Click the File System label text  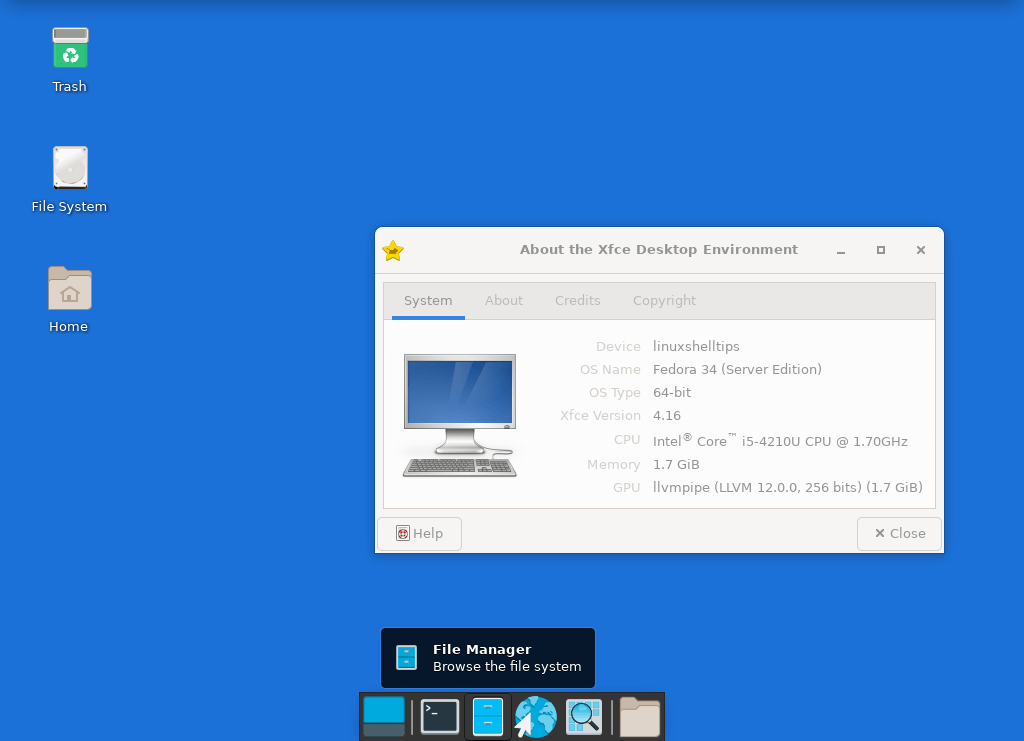[69, 206]
